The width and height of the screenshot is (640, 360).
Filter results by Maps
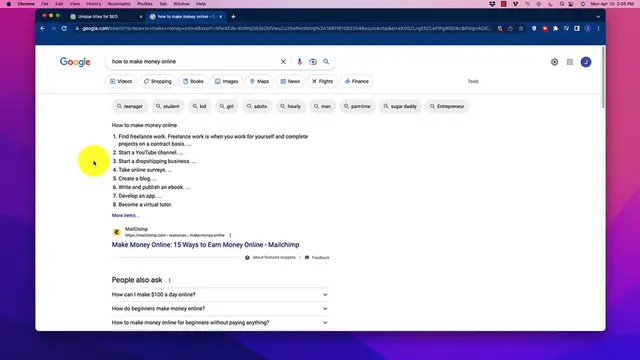(x=259, y=81)
